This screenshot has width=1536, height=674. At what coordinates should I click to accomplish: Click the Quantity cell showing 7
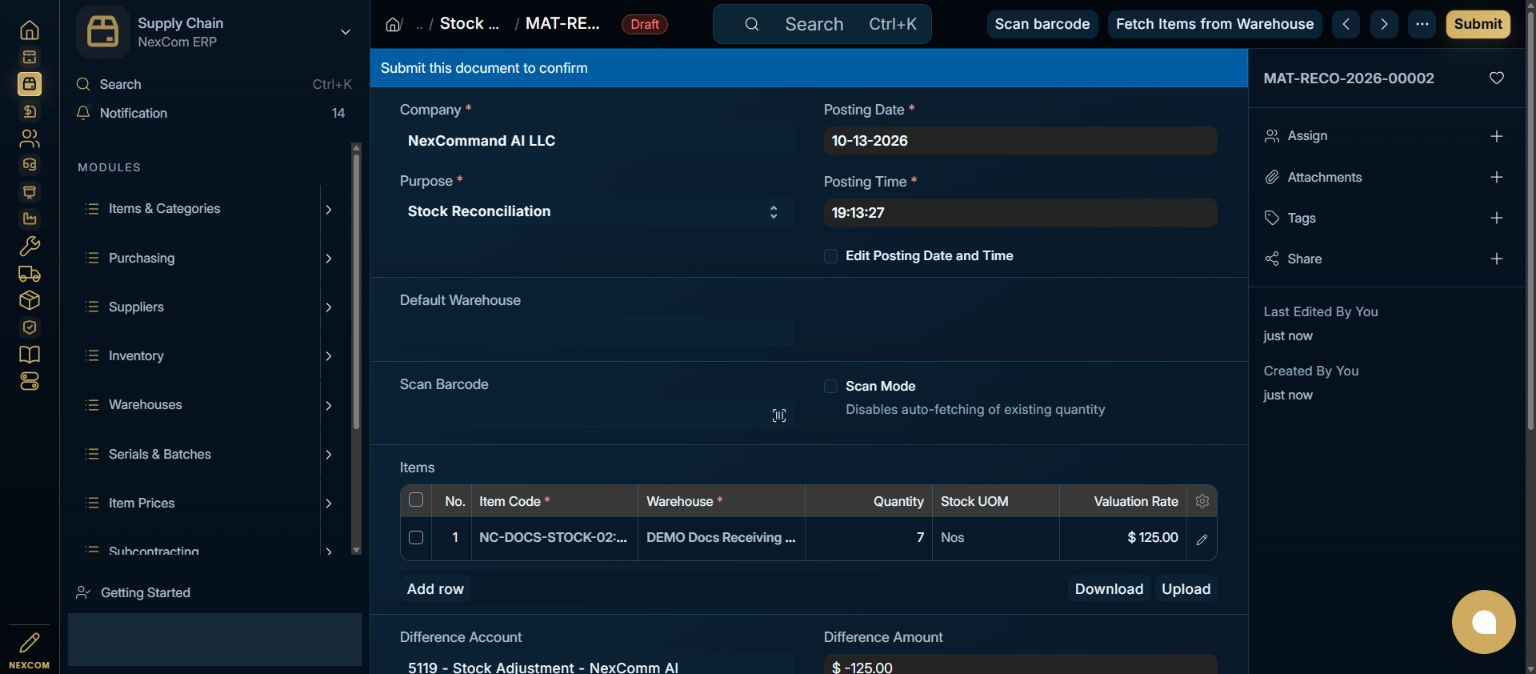[869, 538]
